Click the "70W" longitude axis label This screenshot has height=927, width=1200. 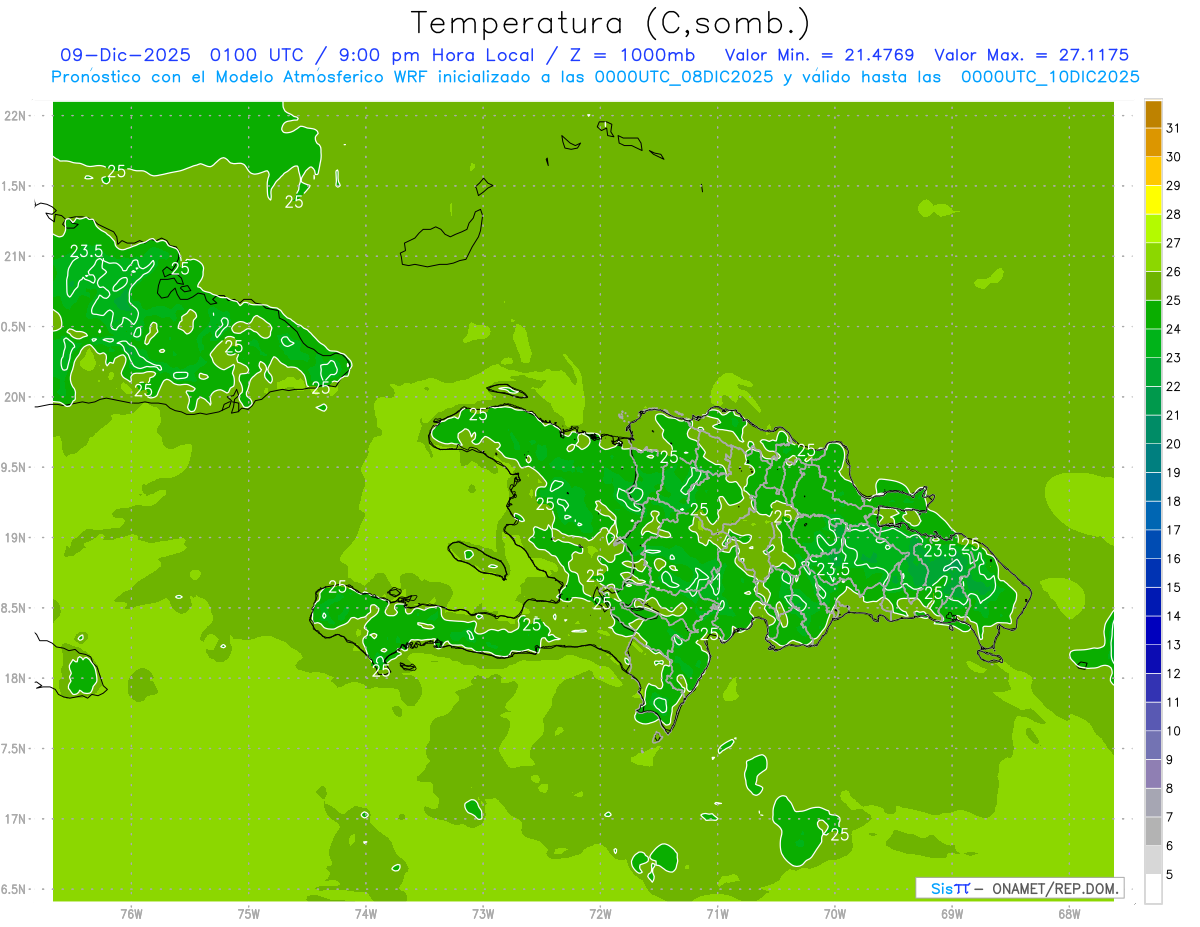click(x=834, y=913)
